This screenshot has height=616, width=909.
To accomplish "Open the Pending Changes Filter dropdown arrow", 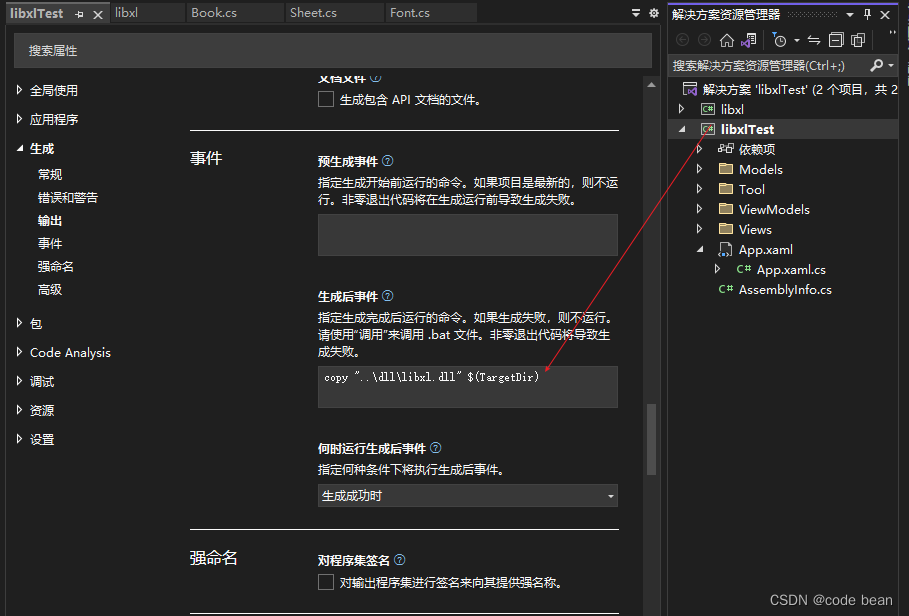I will (x=797, y=41).
